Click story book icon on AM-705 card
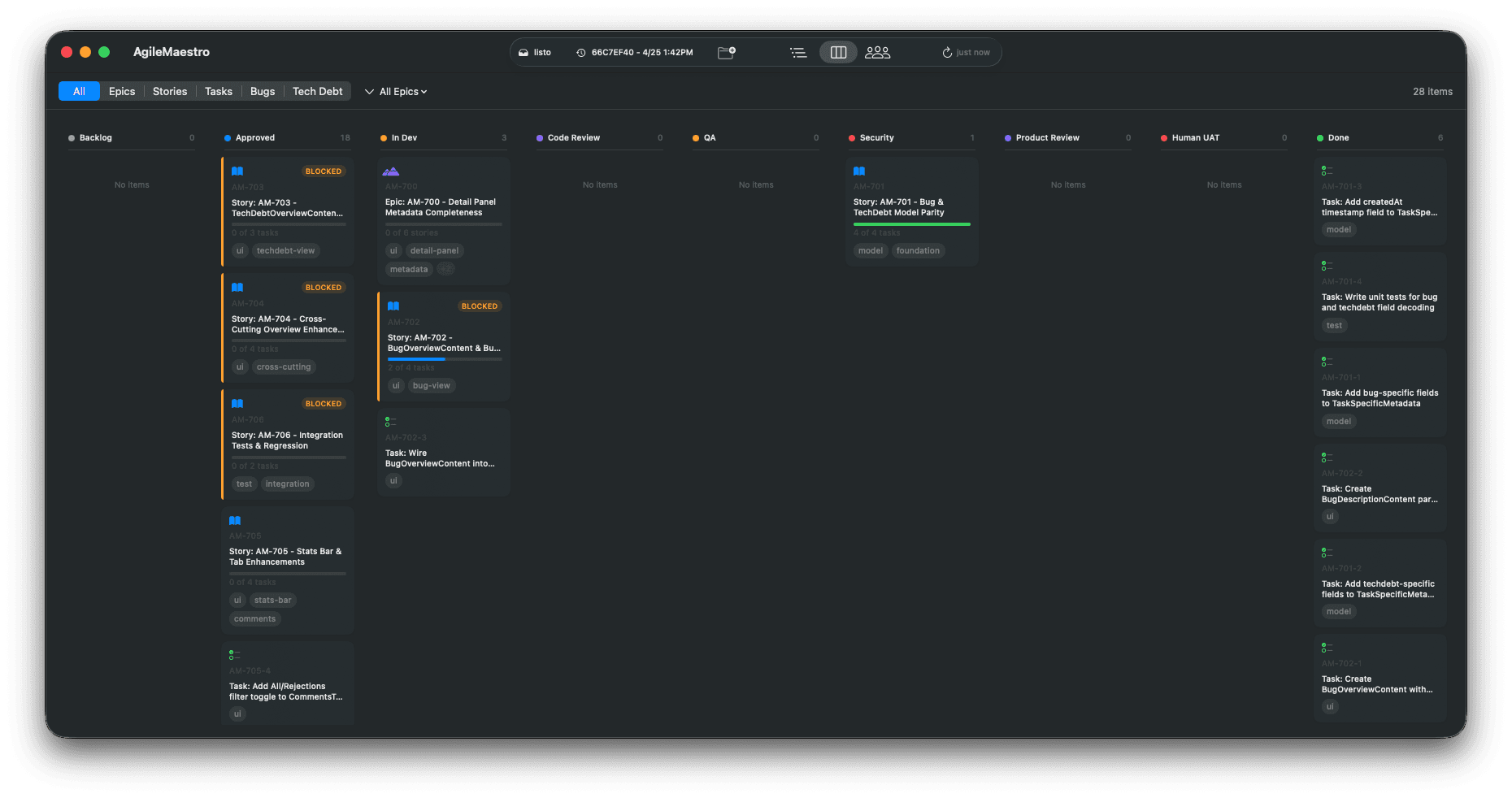This screenshot has width=1512, height=798. tap(235, 521)
